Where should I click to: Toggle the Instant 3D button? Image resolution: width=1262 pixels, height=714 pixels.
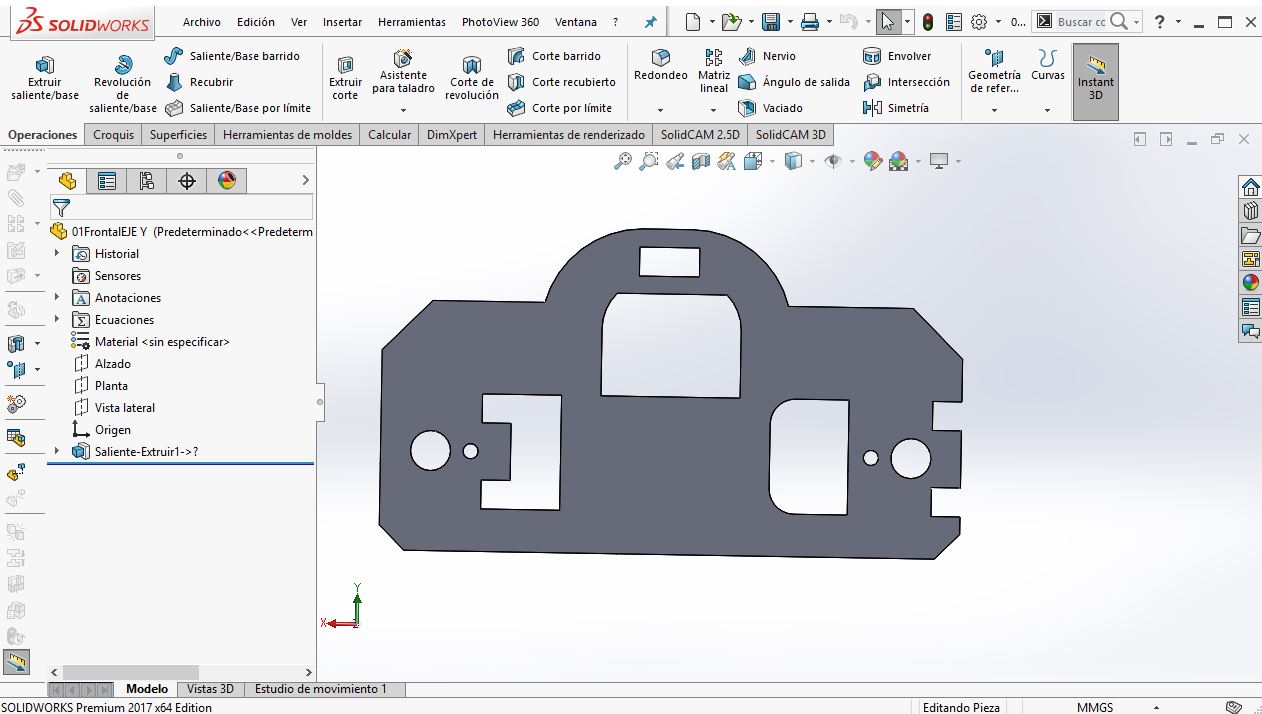pos(1095,80)
